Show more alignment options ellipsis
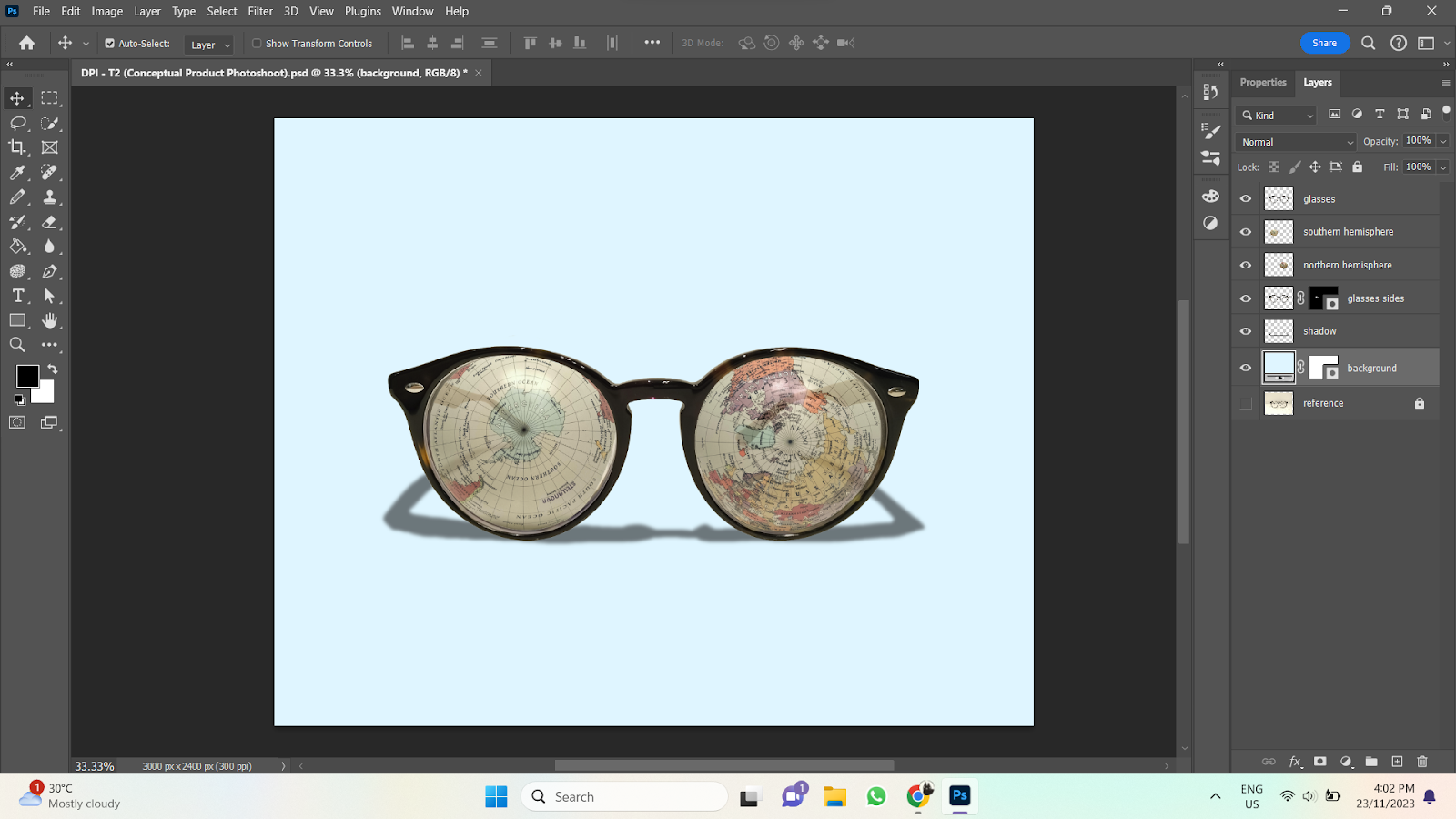 point(652,43)
